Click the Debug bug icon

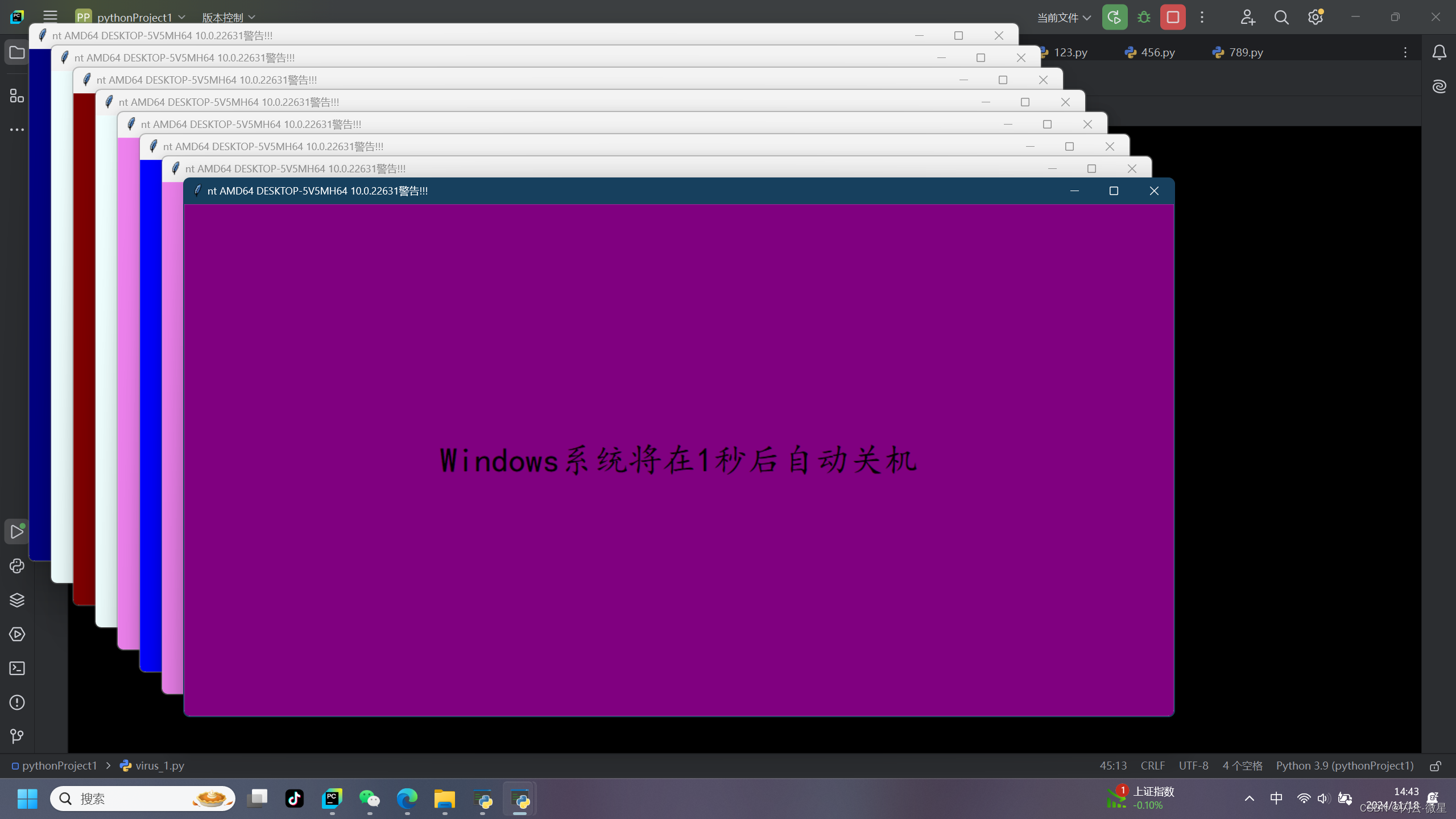point(1144,17)
